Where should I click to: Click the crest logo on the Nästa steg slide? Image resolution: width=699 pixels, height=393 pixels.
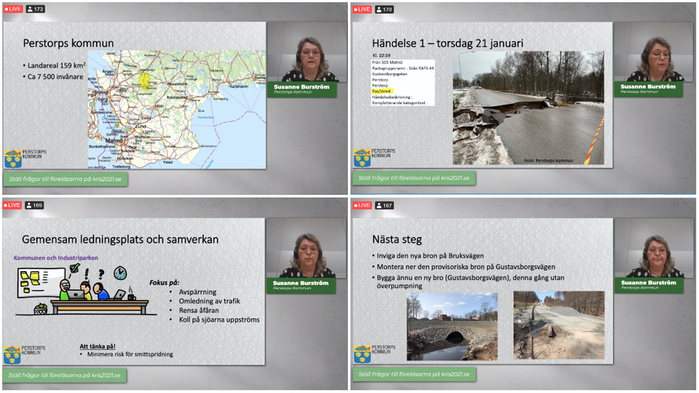(362, 354)
